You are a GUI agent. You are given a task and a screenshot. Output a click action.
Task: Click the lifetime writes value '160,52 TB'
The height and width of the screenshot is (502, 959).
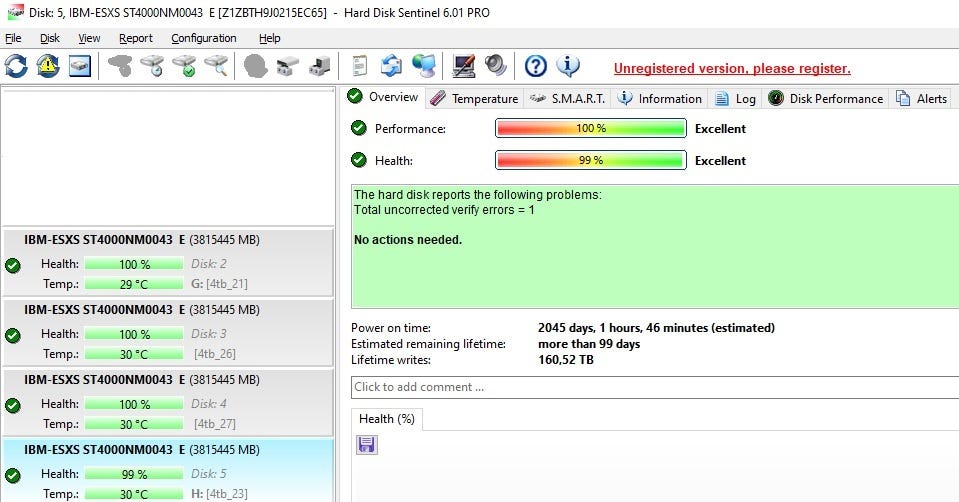pos(566,360)
